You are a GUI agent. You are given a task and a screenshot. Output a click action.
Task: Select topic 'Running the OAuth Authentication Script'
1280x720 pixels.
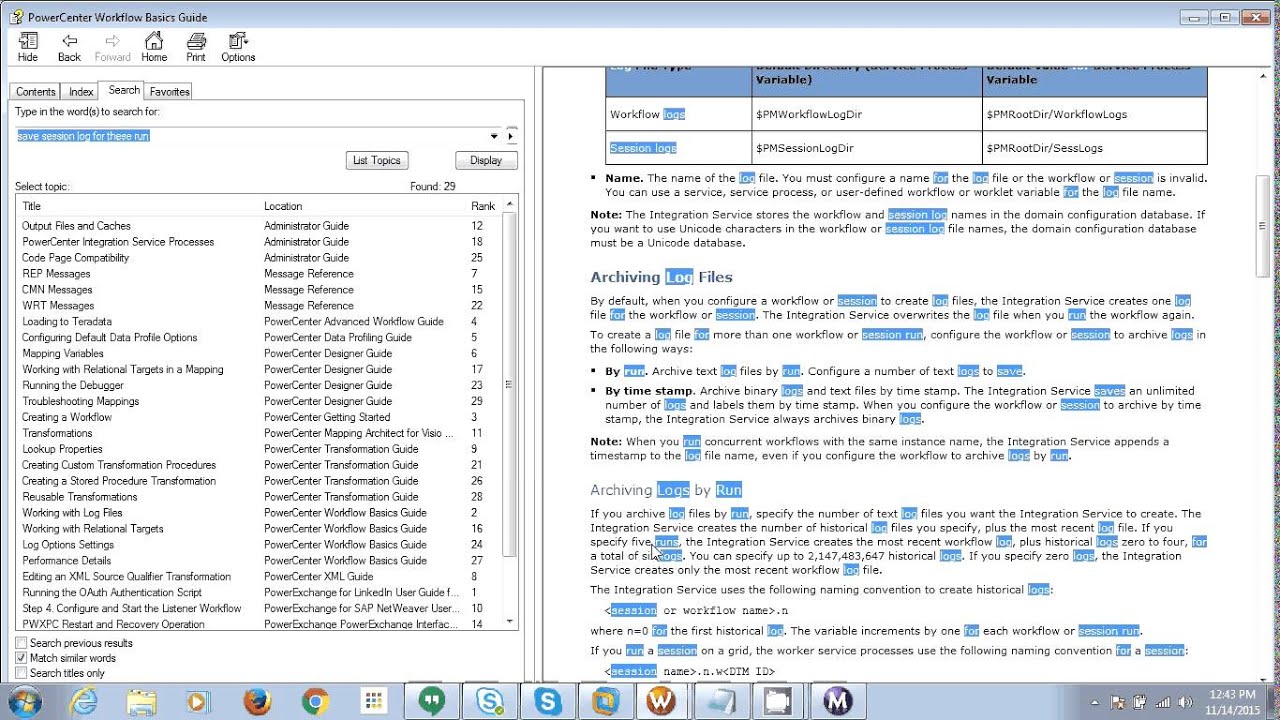112,593
